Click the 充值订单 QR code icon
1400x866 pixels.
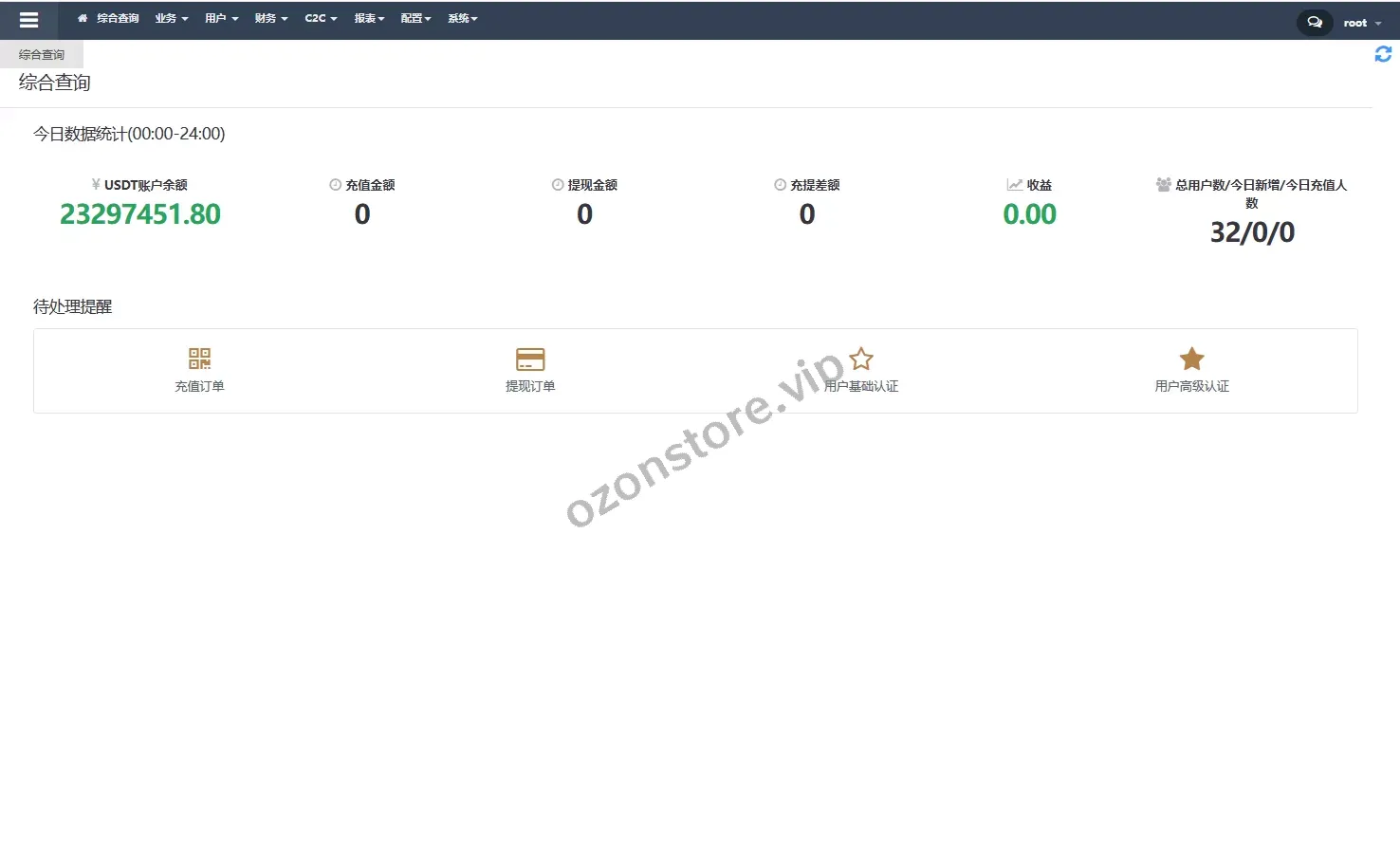coord(199,359)
